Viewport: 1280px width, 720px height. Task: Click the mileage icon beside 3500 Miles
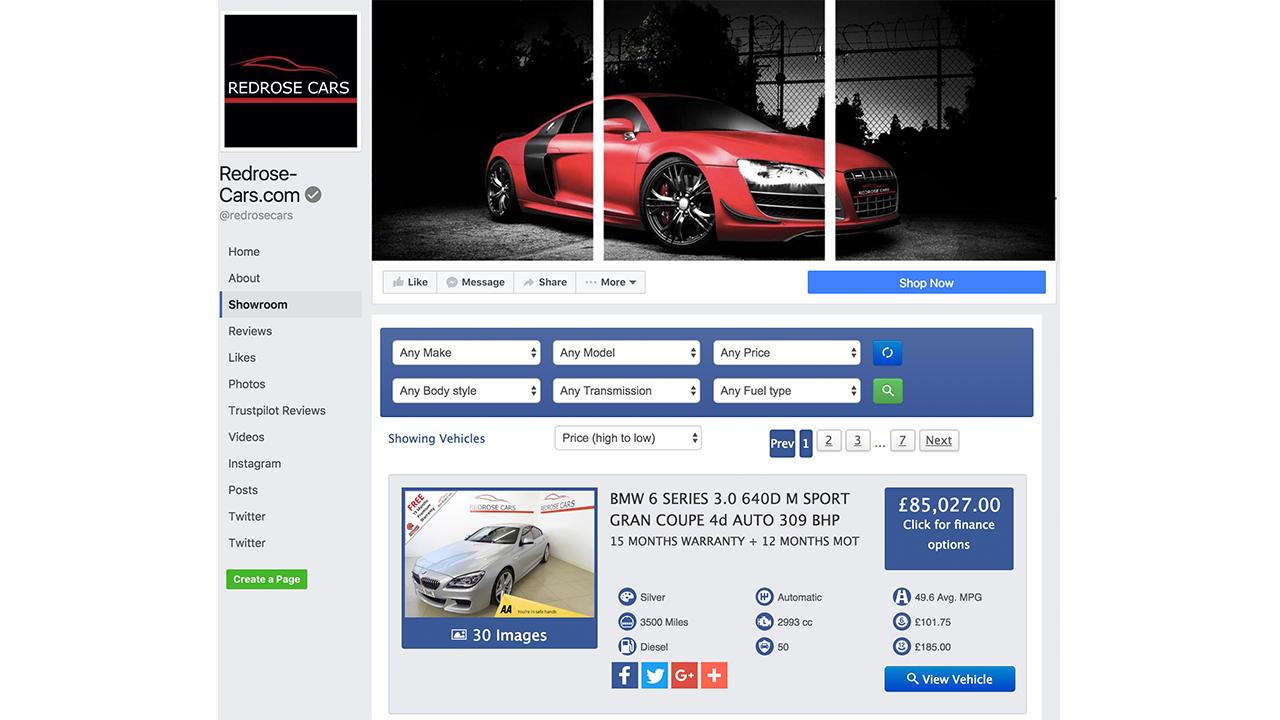click(627, 622)
